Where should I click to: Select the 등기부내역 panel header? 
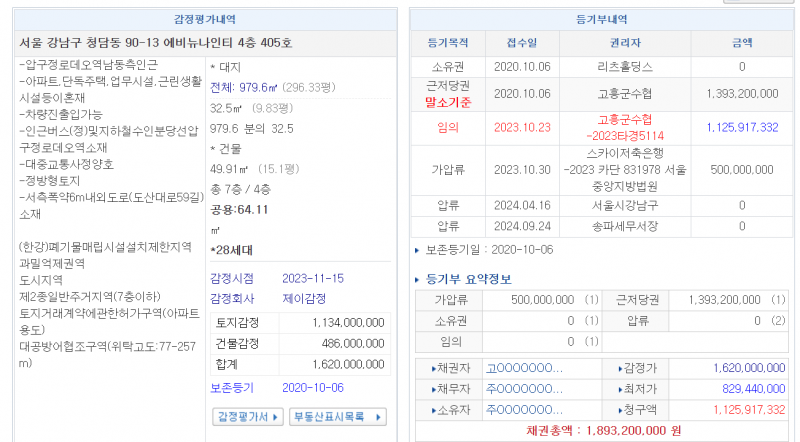[602, 19]
